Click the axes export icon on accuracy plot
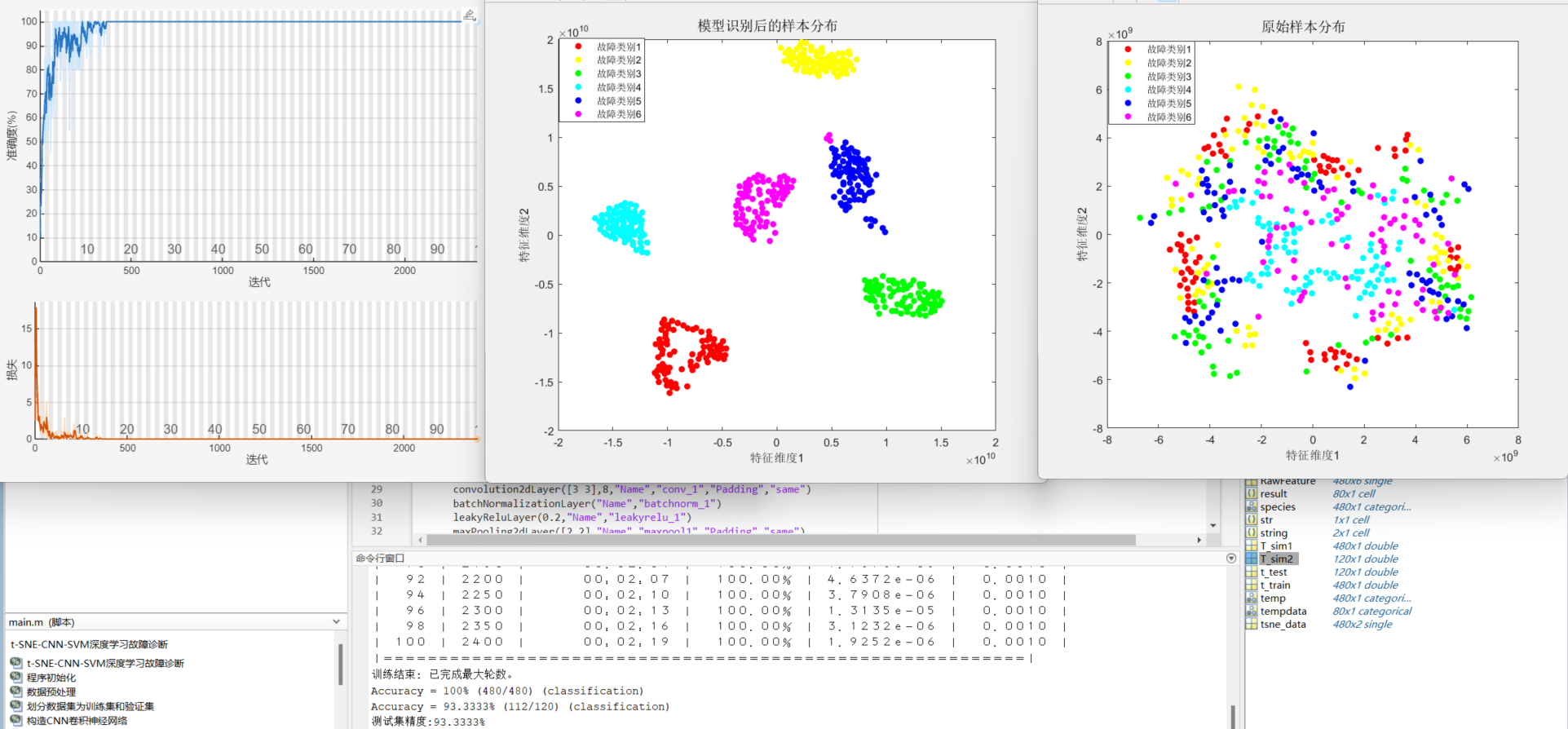The width and height of the screenshot is (1568, 729). 469,15
